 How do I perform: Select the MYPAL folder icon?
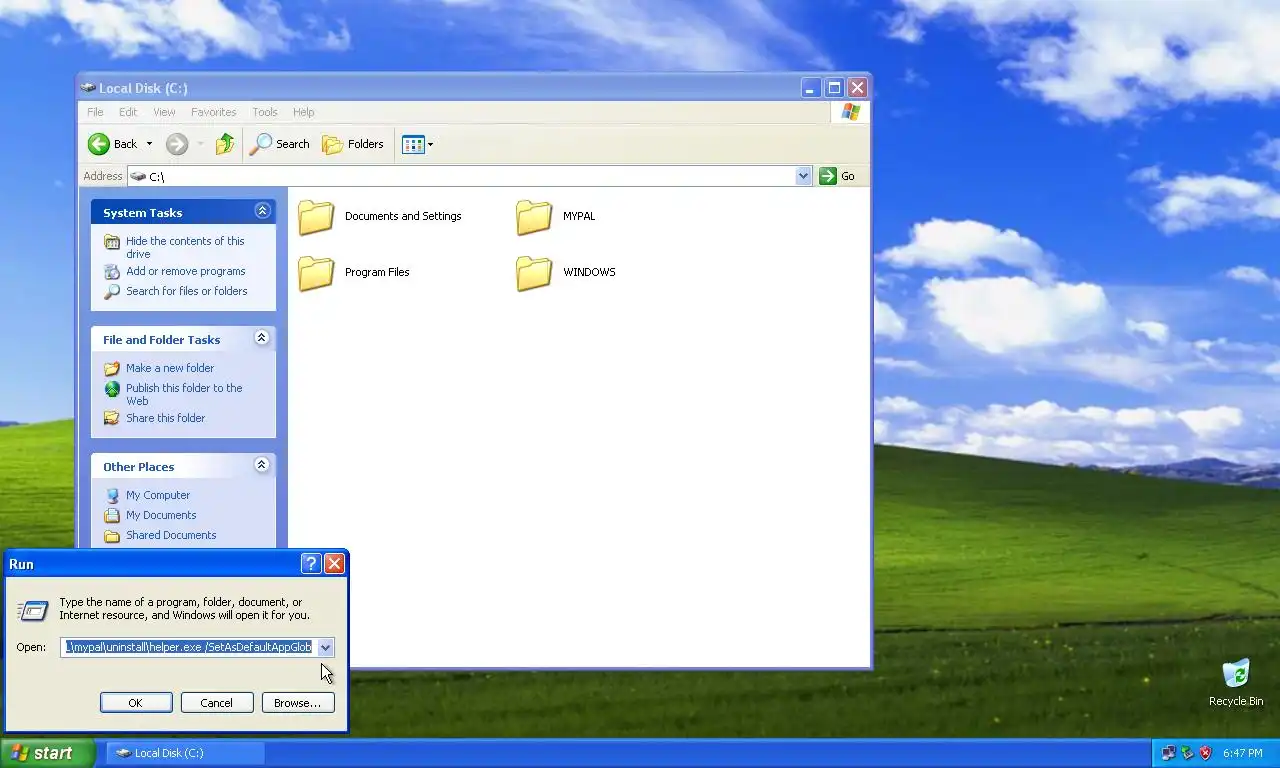click(x=534, y=217)
